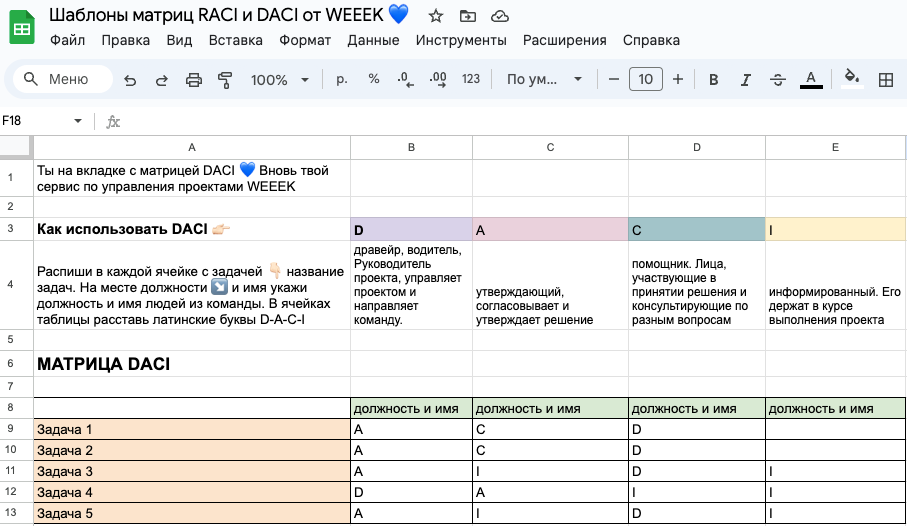Print the spreadsheet
Viewport: 907px width, 526px height.
194,80
